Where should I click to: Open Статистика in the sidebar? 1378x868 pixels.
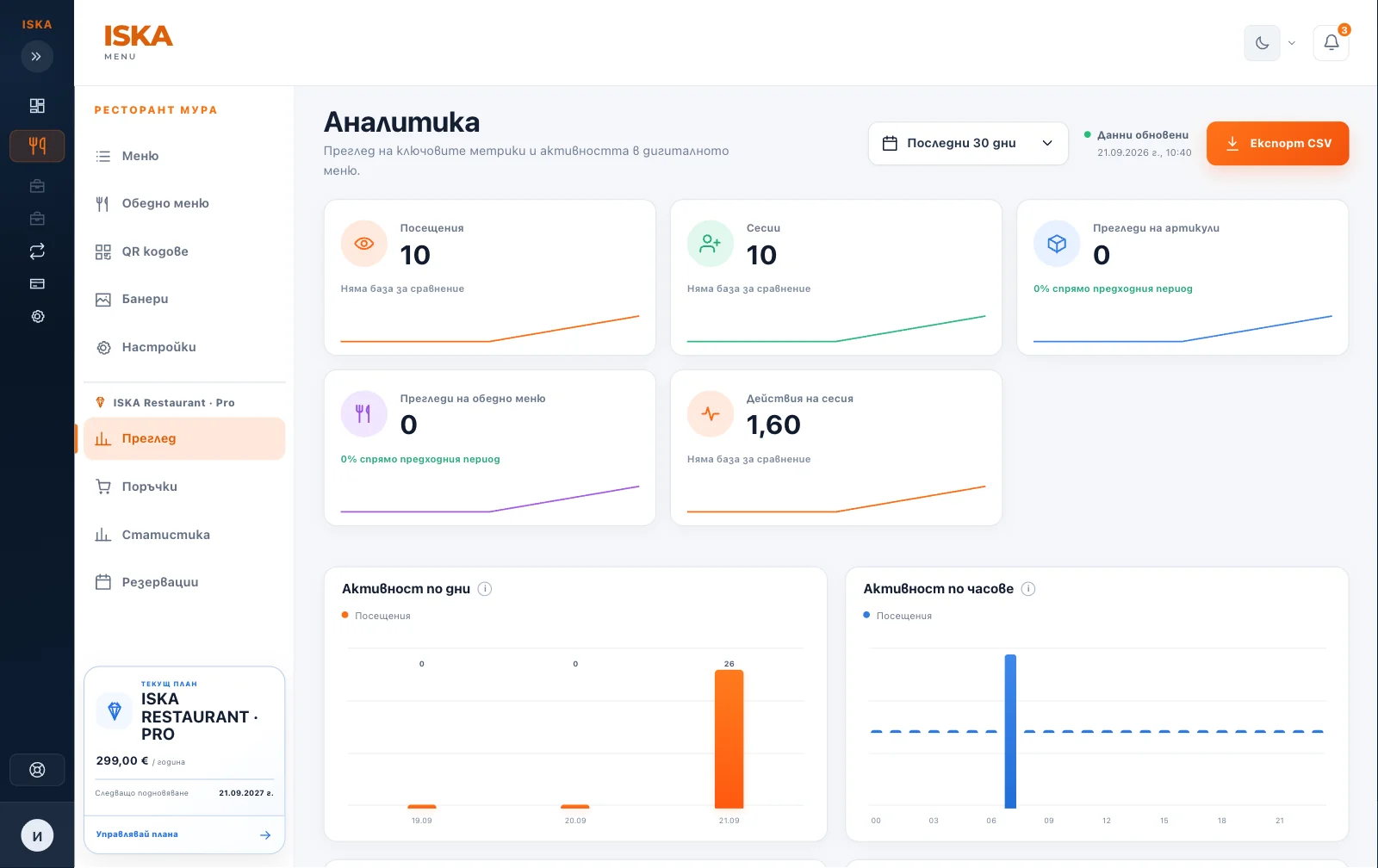(x=184, y=535)
